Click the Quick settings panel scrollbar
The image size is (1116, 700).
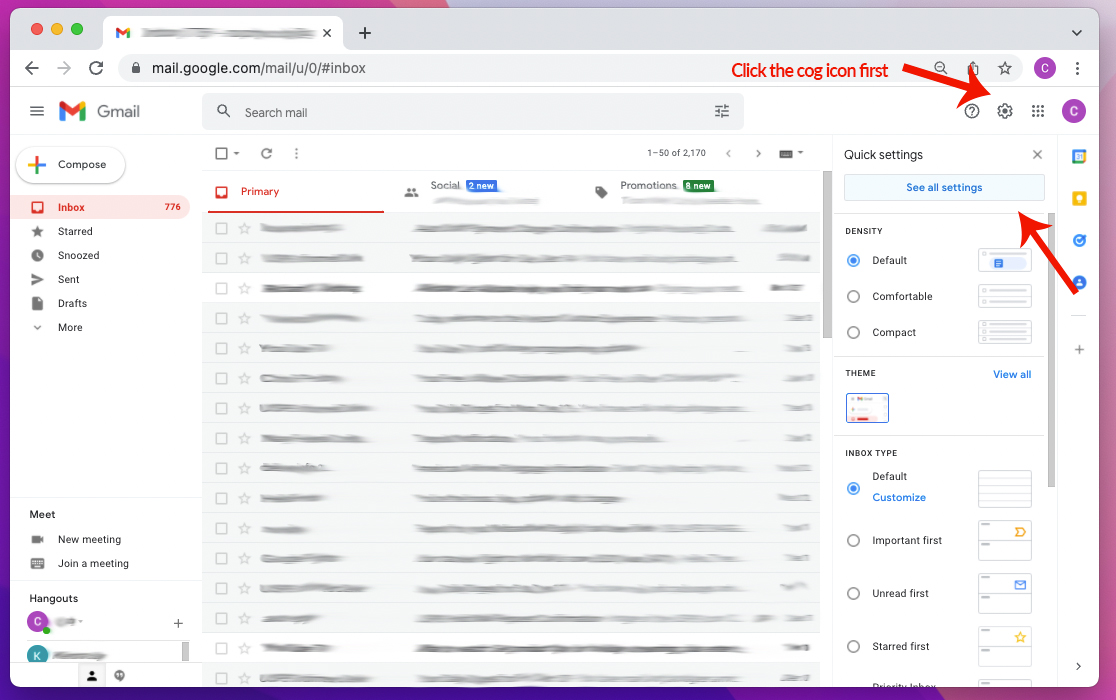click(x=1051, y=349)
